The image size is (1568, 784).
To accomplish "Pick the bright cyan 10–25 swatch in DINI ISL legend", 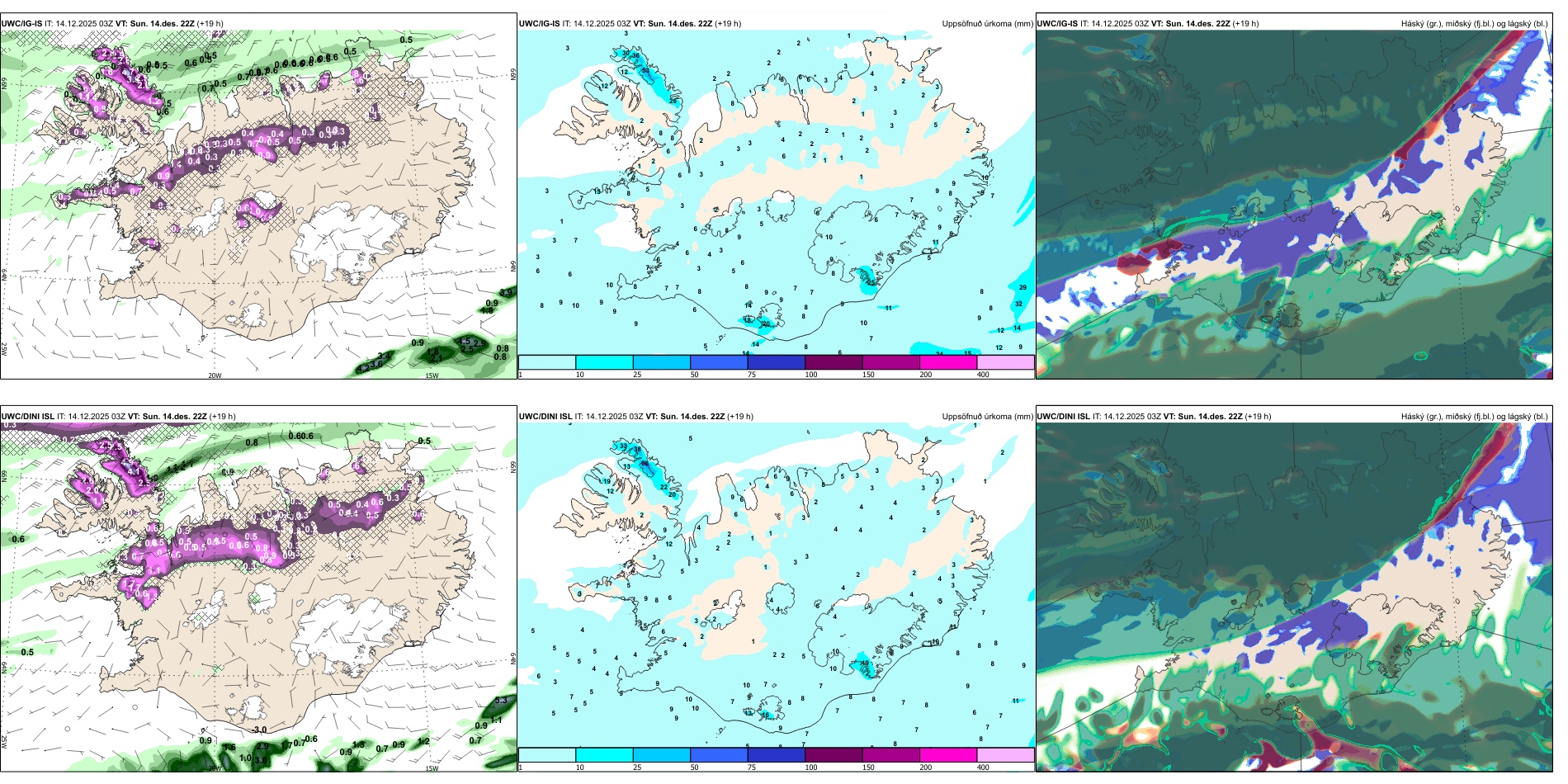I will pyautogui.click(x=604, y=755).
